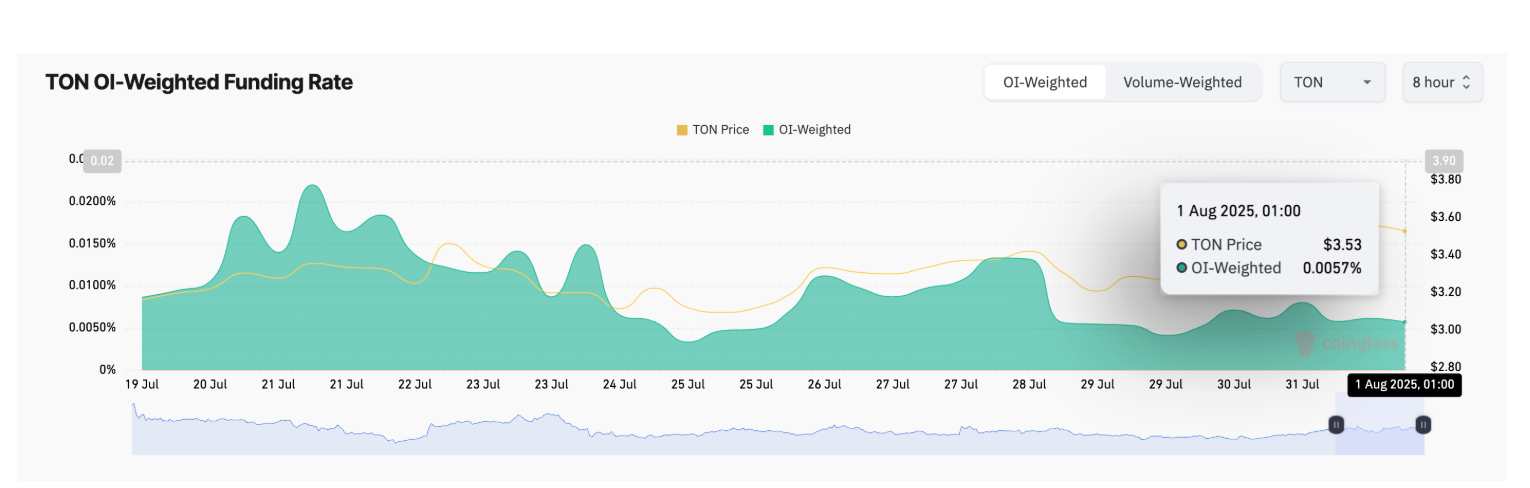Click the green OI-Weighted legend square

[x=768, y=130]
